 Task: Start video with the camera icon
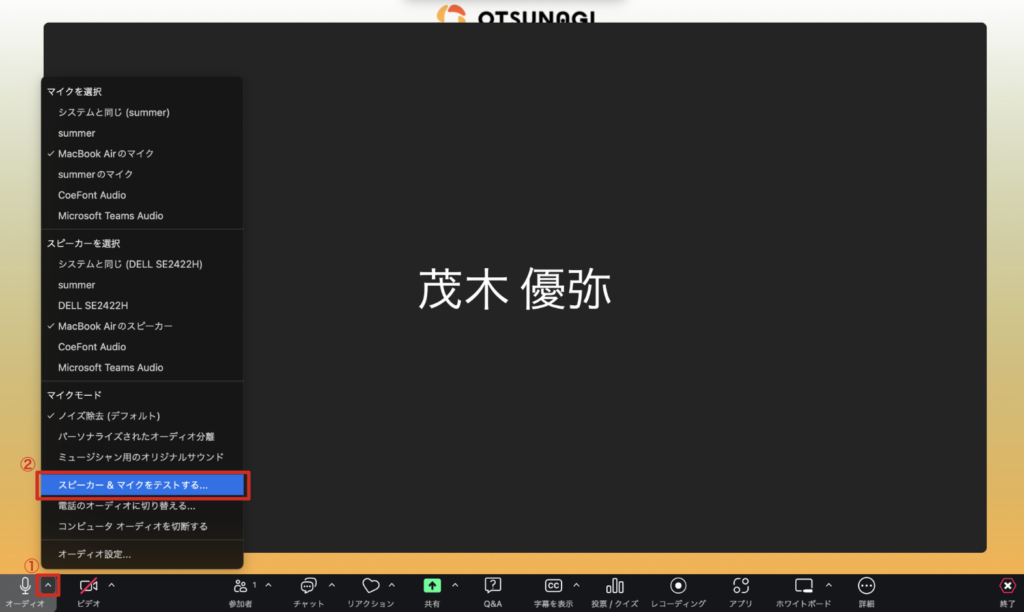(89, 586)
